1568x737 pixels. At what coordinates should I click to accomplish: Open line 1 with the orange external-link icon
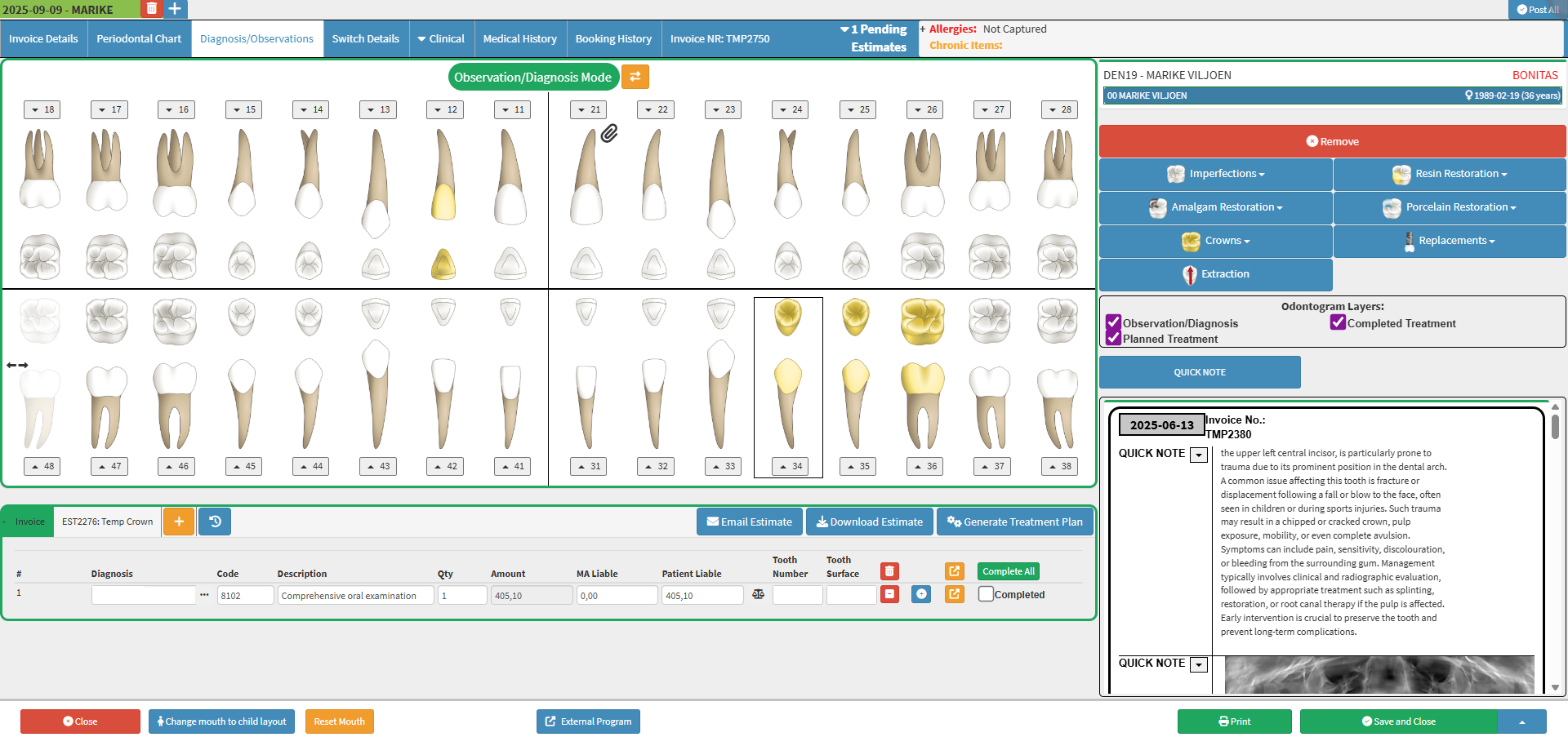tap(954, 594)
